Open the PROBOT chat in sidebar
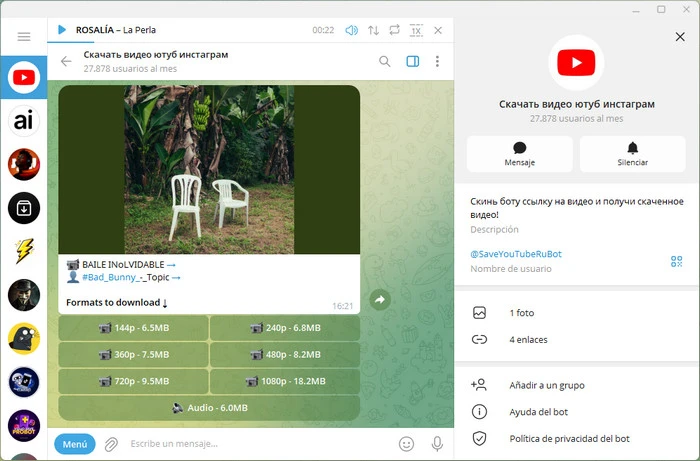 [24, 425]
